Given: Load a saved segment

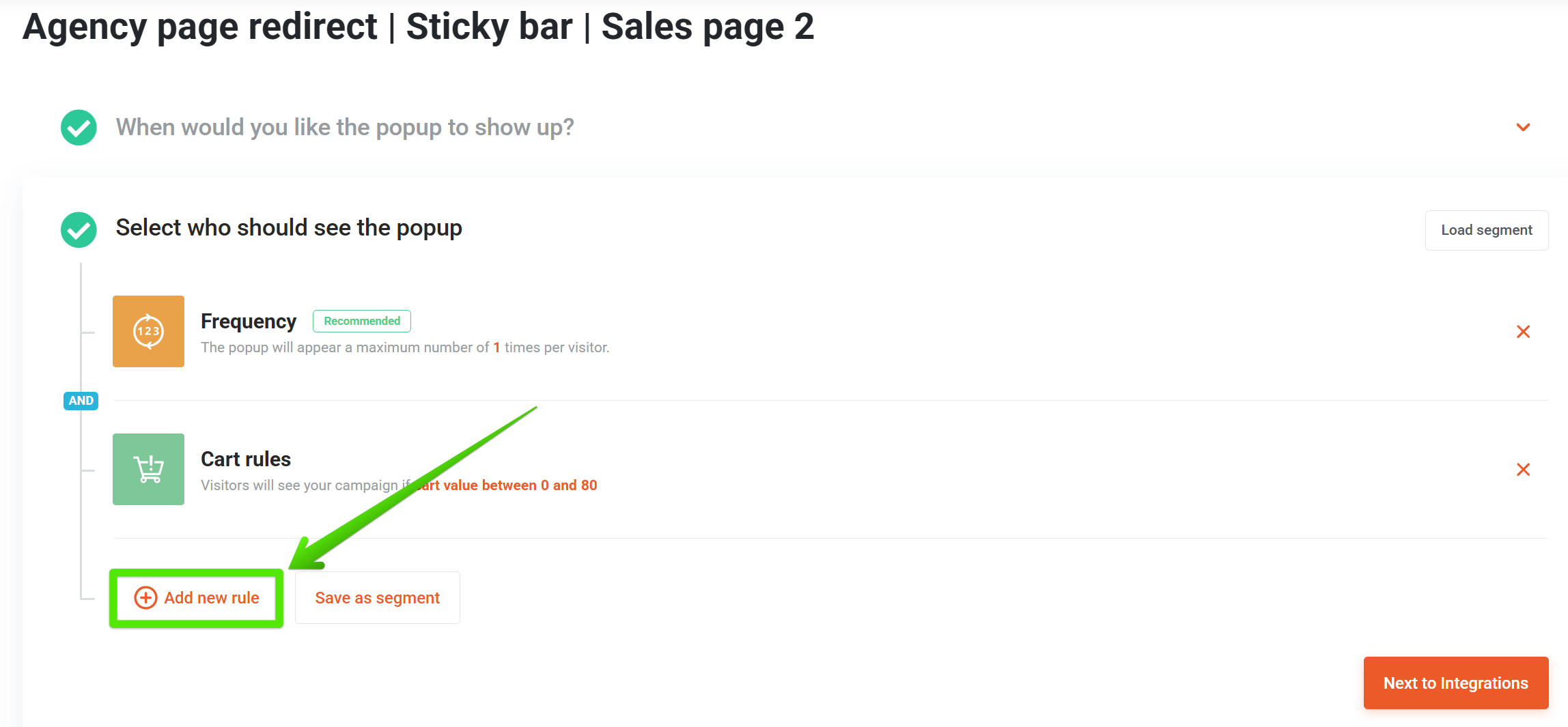Looking at the screenshot, I should click(x=1487, y=230).
